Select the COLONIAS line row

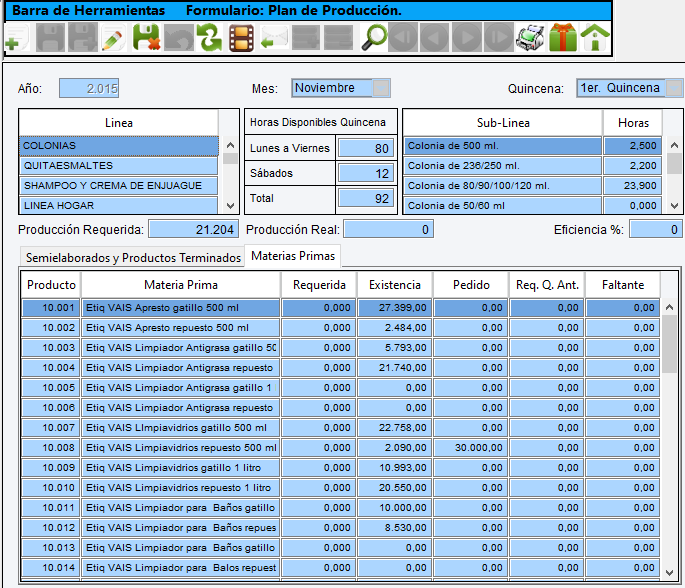[118, 146]
